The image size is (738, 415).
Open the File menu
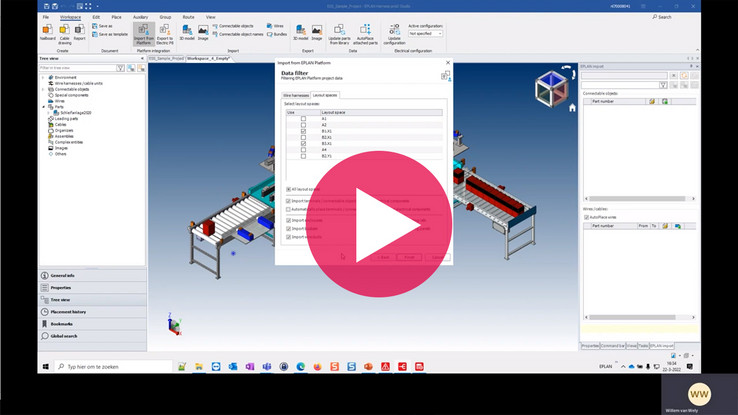pyautogui.click(x=46, y=17)
